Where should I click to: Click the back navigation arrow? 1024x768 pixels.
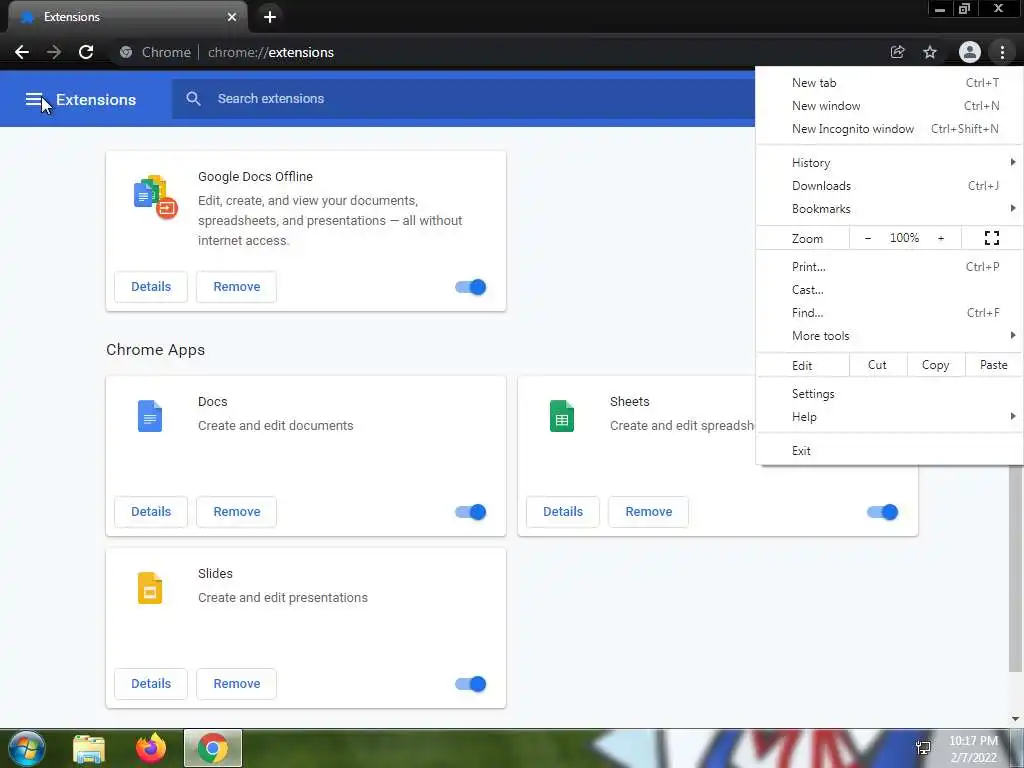click(22, 52)
